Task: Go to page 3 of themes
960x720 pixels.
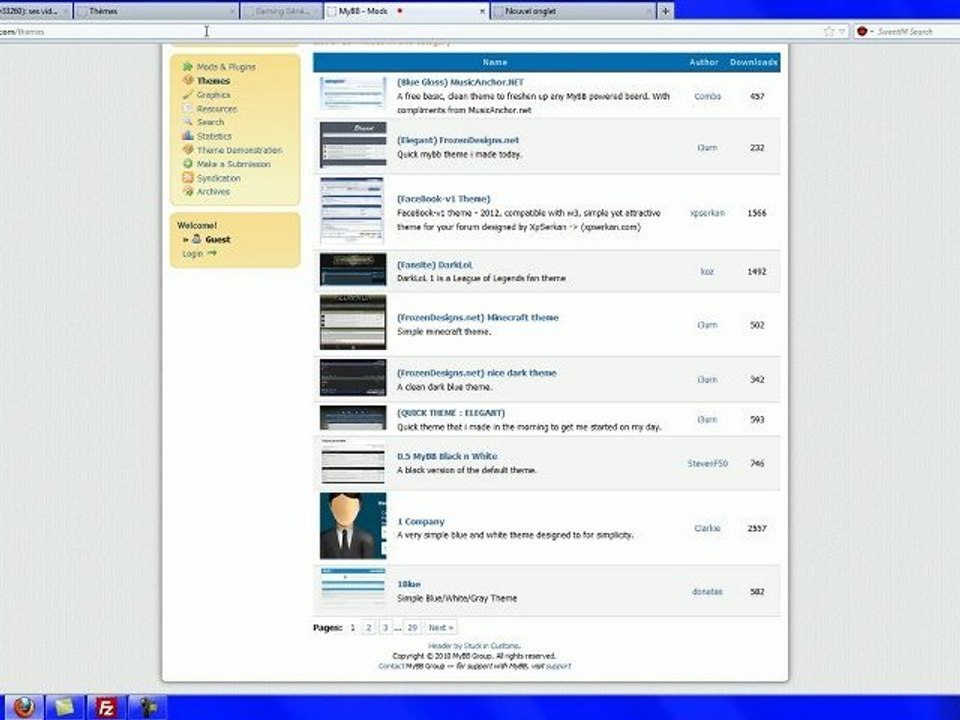Action: 385,628
